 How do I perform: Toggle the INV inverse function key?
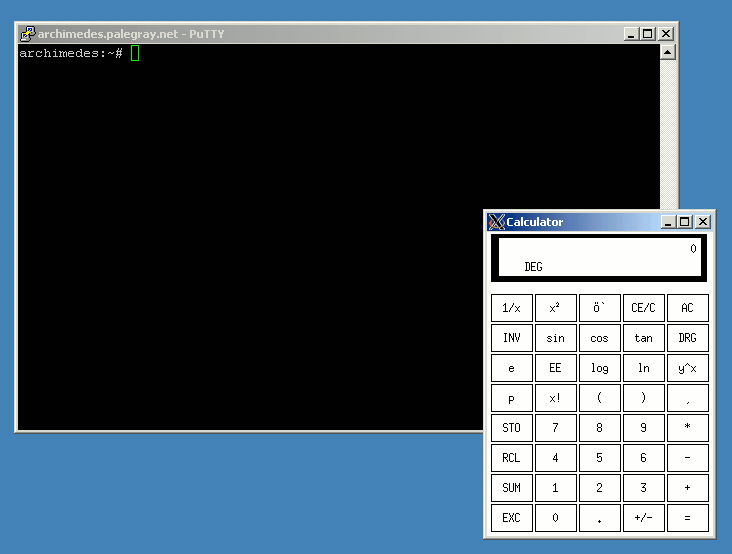511,338
